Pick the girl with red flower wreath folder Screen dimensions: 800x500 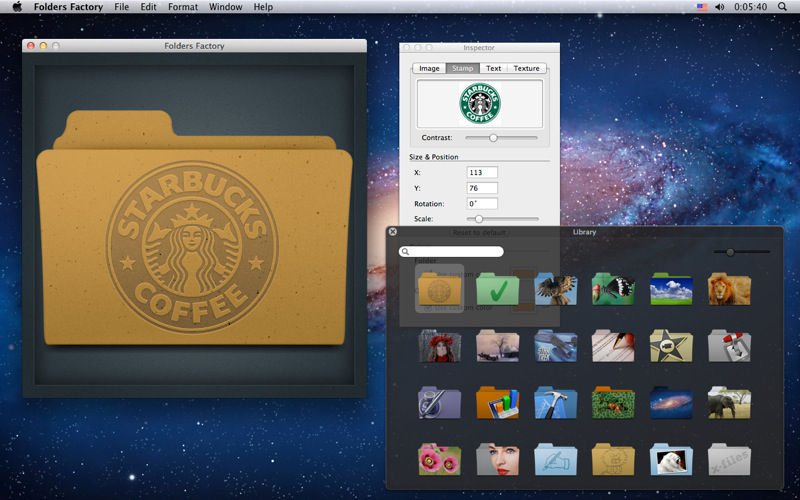[439, 346]
